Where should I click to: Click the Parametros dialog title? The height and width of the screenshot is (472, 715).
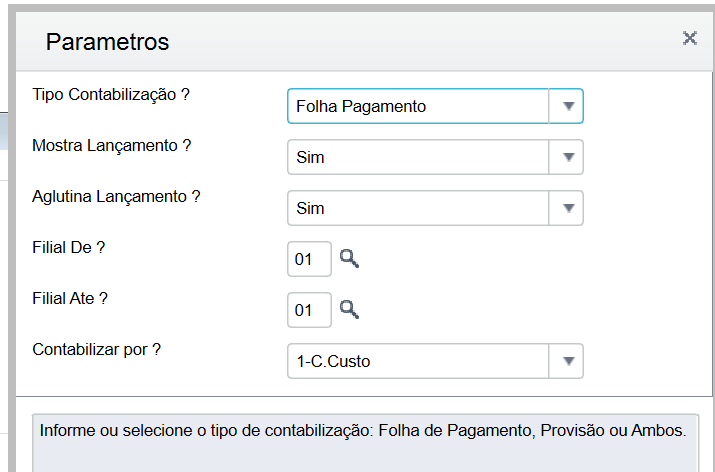(107, 42)
